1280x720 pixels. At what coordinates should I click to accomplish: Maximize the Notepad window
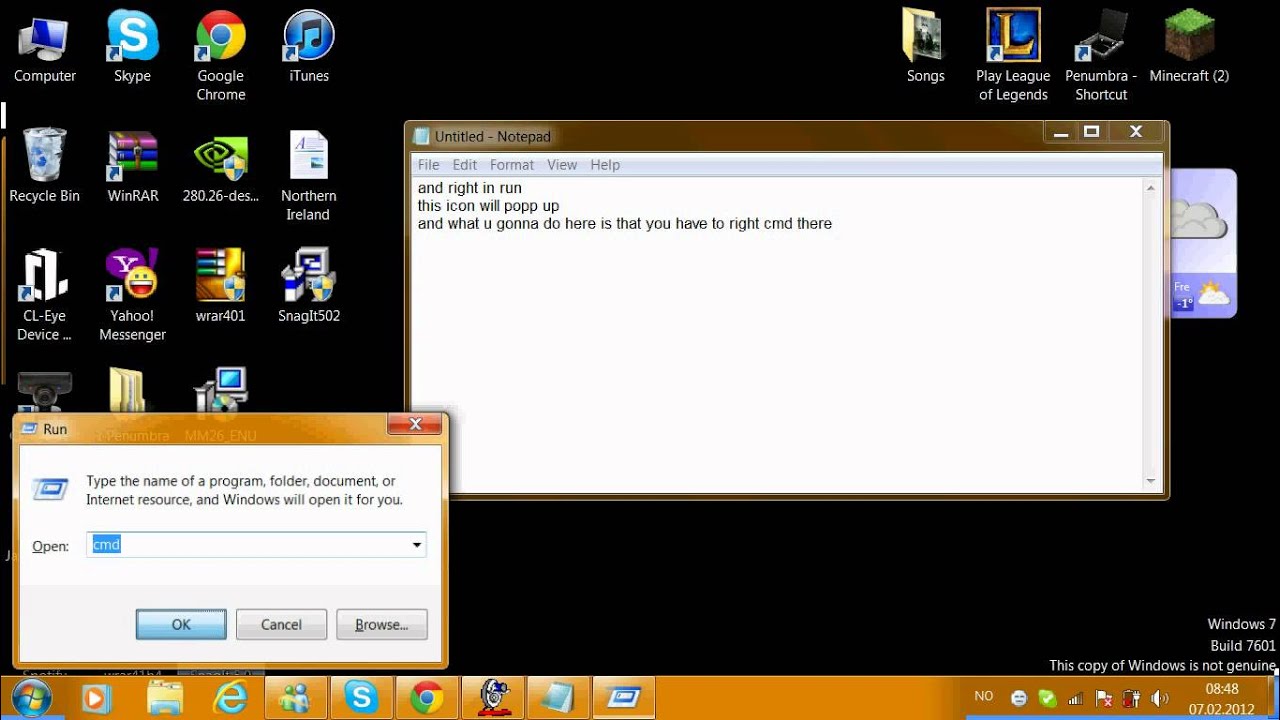[x=1092, y=131]
